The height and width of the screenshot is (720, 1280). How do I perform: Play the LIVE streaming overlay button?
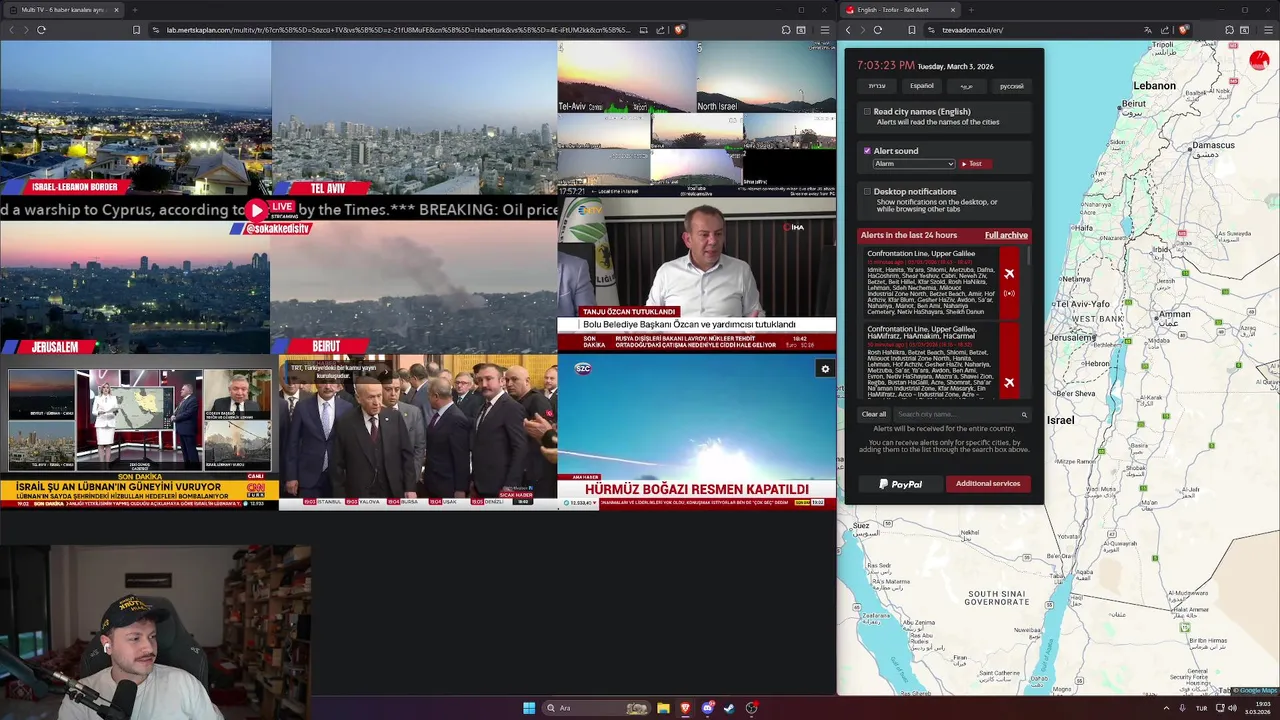point(258,210)
